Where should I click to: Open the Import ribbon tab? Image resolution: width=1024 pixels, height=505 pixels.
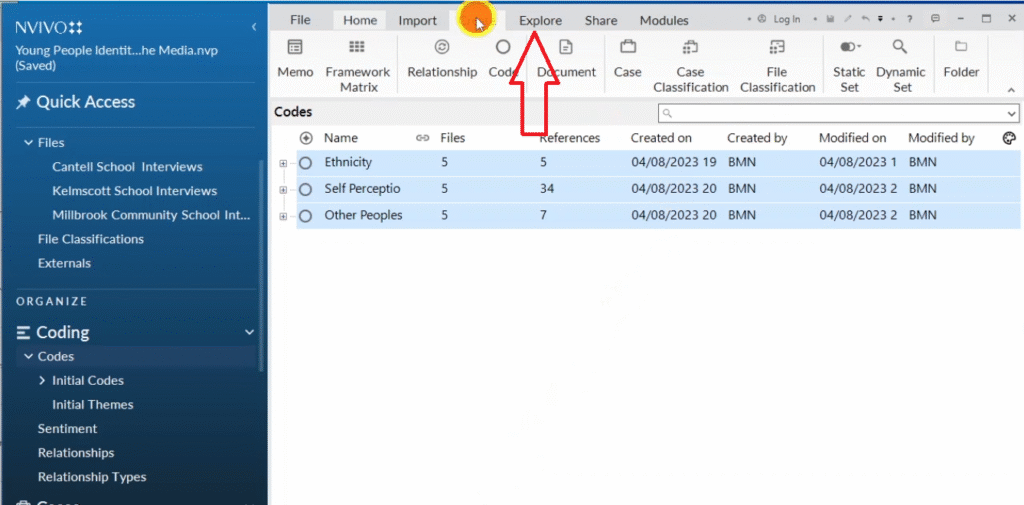coord(417,20)
